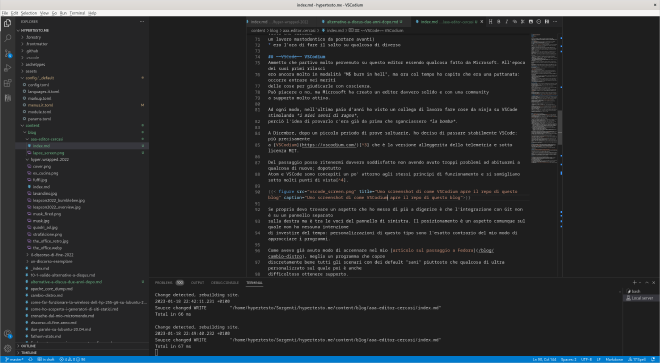Open the Accounts icon above the gear
Image resolution: width=660 pixels, height=363 pixels.
pyautogui.click(x=8, y=334)
